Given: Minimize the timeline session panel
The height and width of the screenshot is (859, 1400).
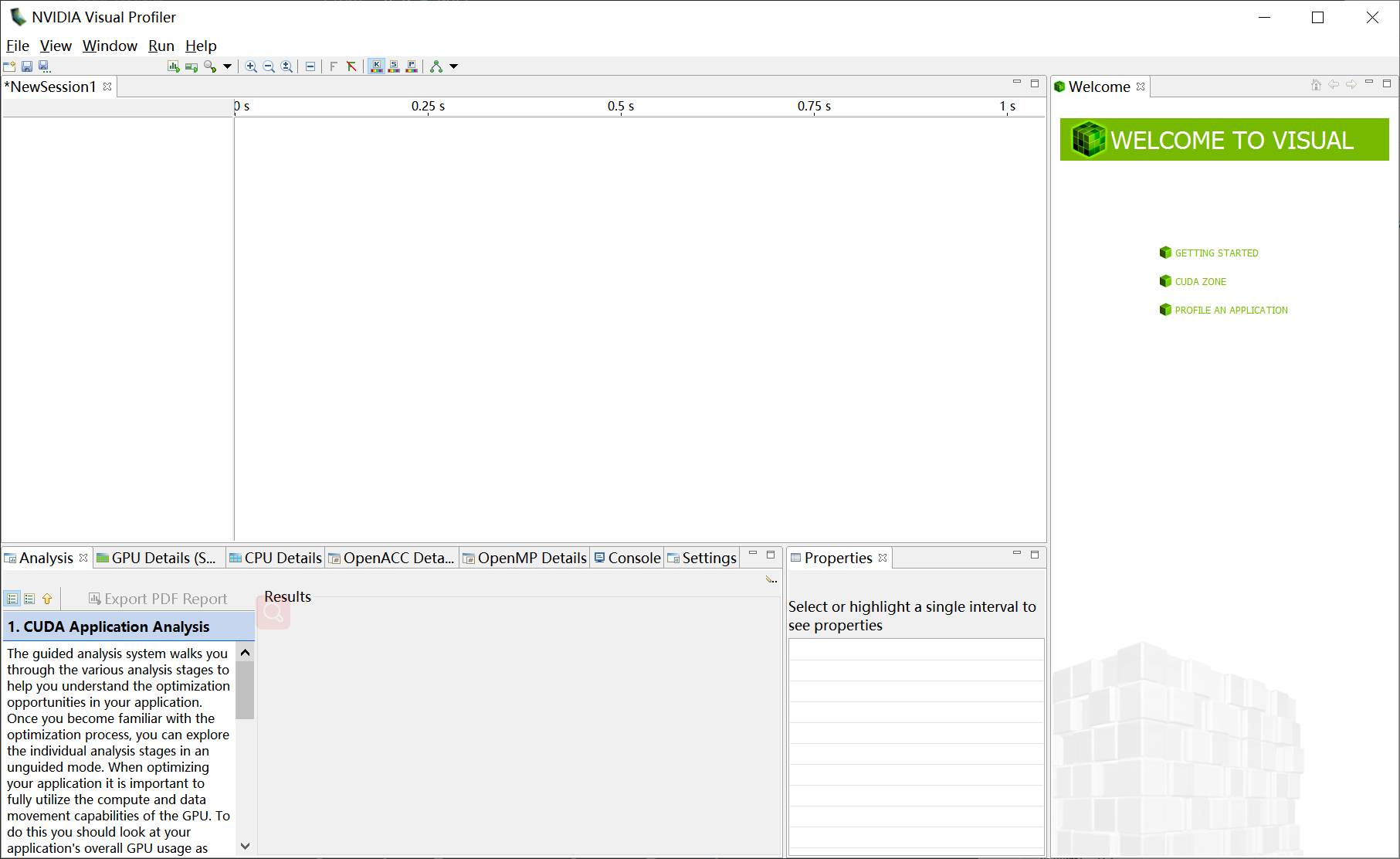Looking at the screenshot, I should click(1017, 82).
